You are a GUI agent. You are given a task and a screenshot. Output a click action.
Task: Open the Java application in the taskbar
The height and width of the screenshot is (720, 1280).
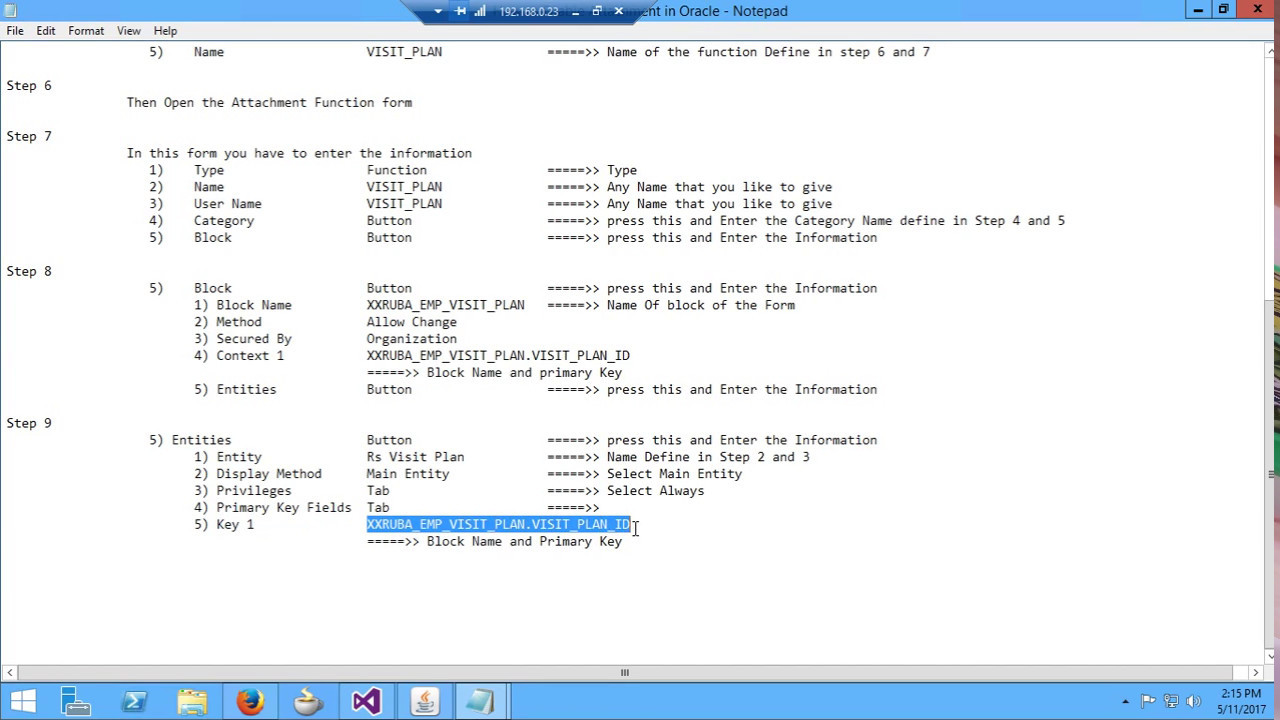(x=424, y=701)
